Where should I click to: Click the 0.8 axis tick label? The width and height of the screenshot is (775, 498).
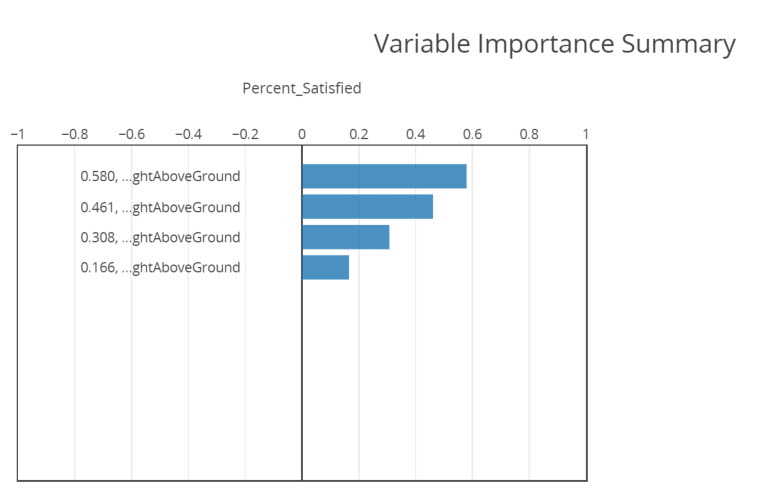[x=529, y=133]
